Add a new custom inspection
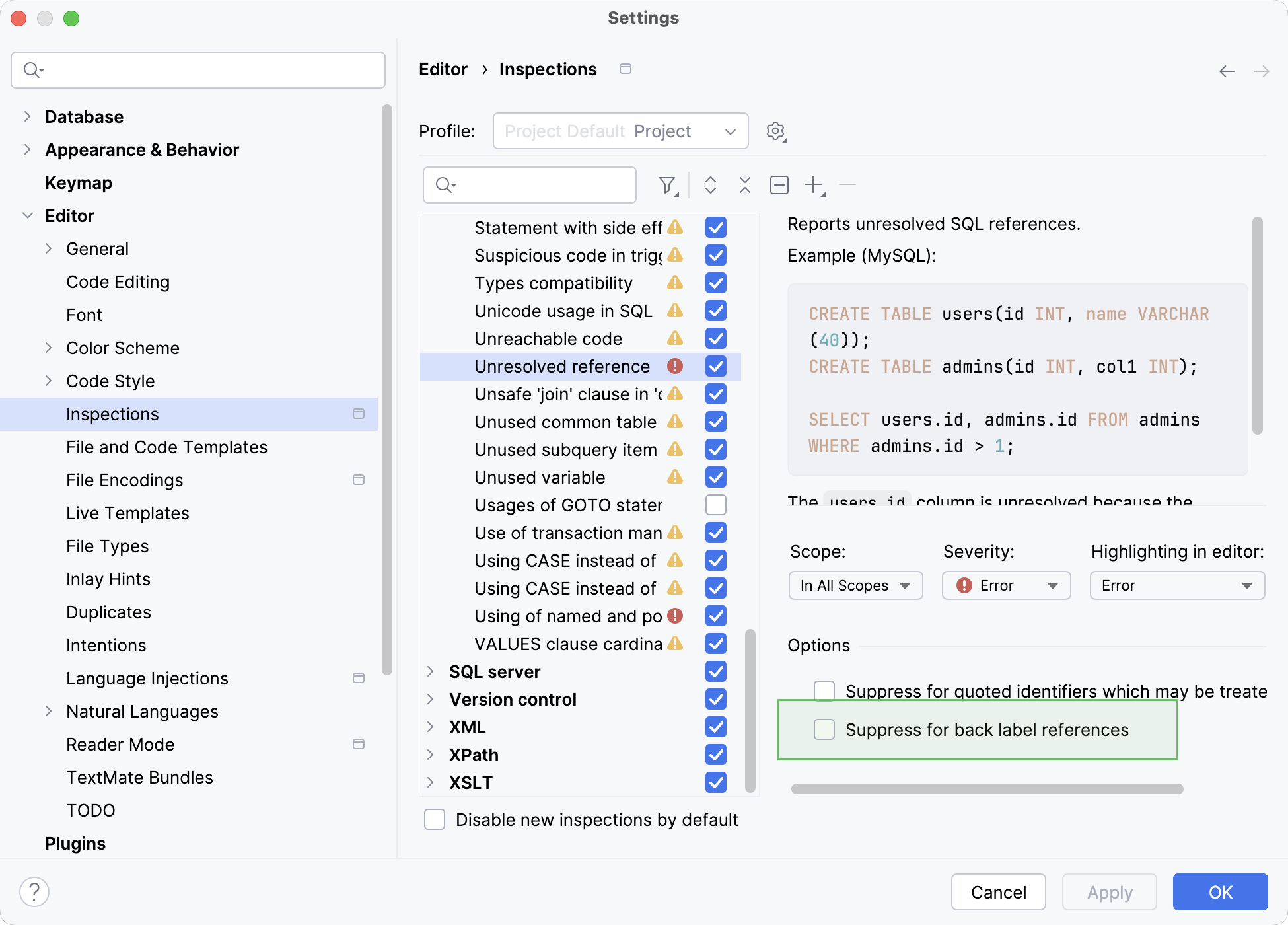The image size is (1288, 925). click(812, 185)
